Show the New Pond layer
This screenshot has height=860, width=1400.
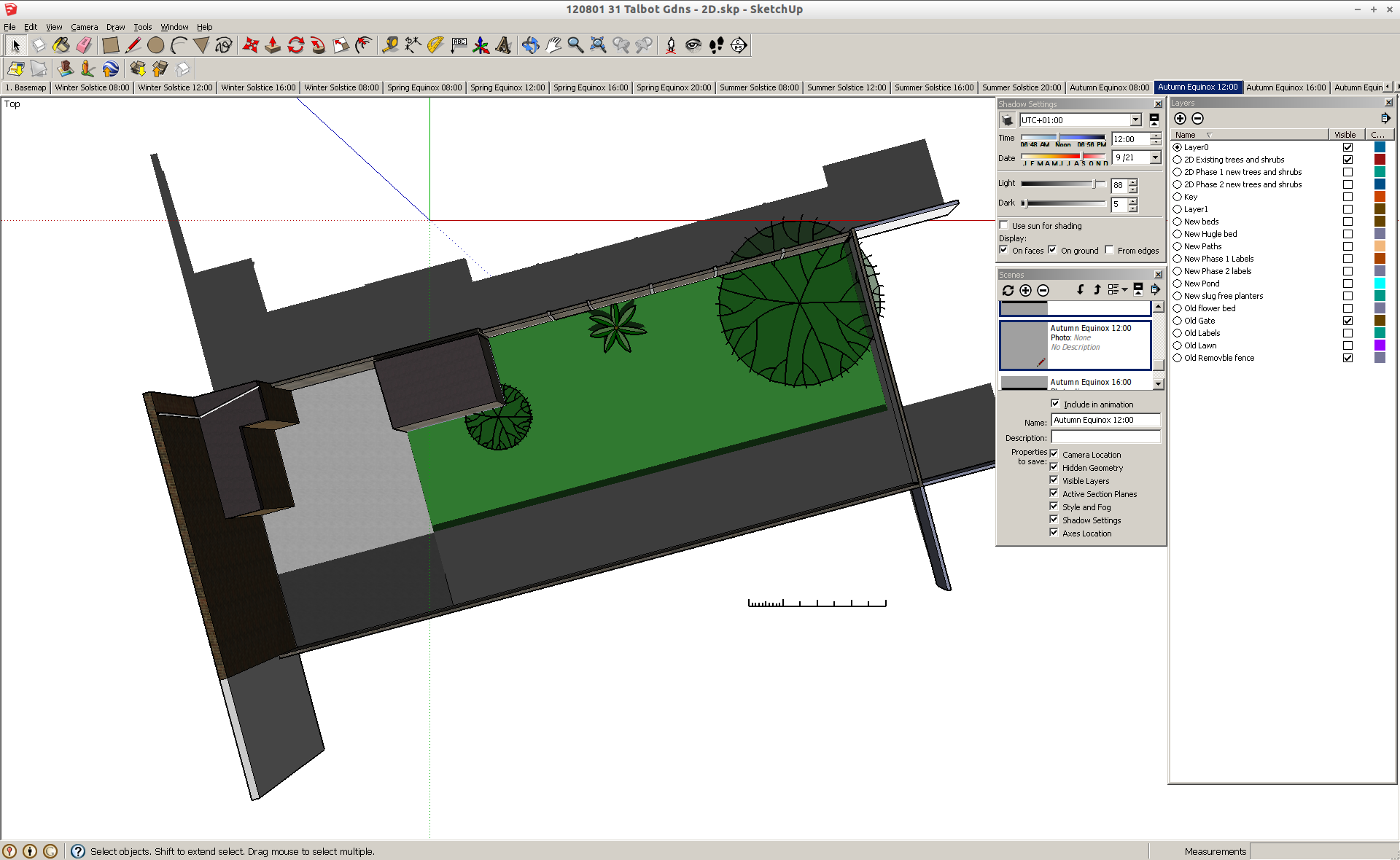pos(1347,284)
